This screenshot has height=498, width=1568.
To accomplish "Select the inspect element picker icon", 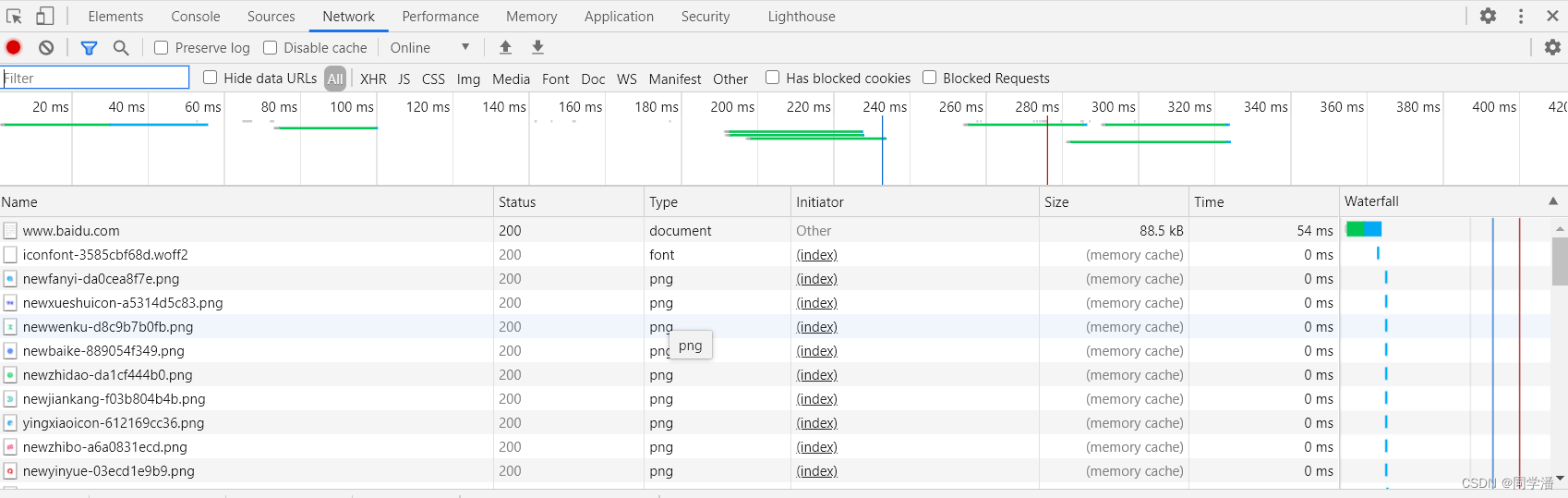I will (14, 16).
